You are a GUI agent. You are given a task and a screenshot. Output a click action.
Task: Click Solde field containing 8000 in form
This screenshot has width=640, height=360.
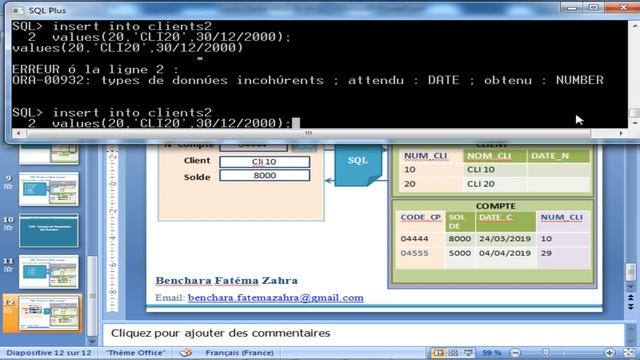264,176
